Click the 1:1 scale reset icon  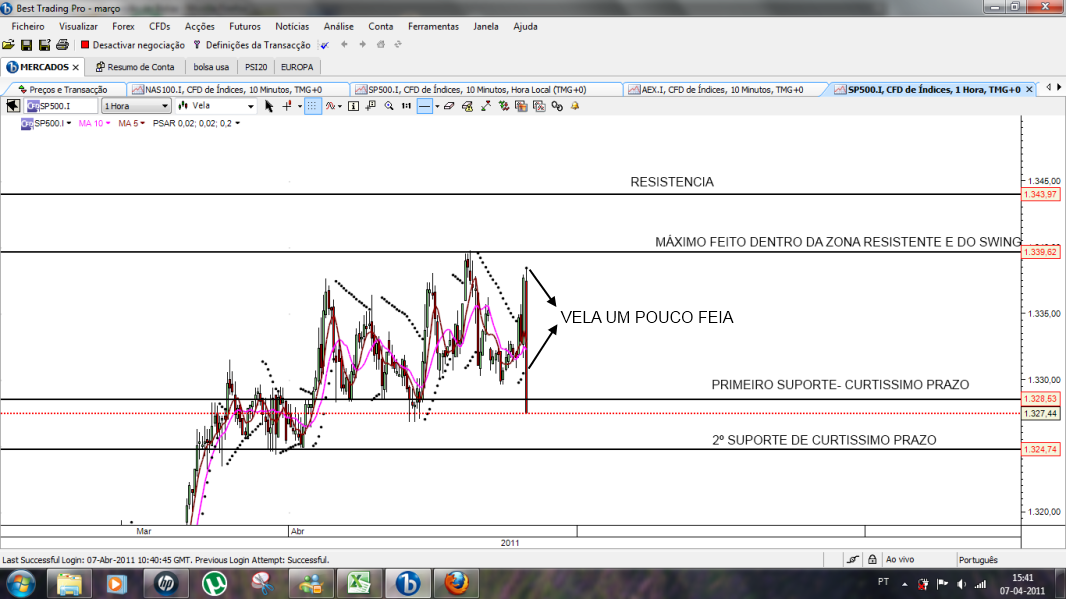tap(405, 106)
